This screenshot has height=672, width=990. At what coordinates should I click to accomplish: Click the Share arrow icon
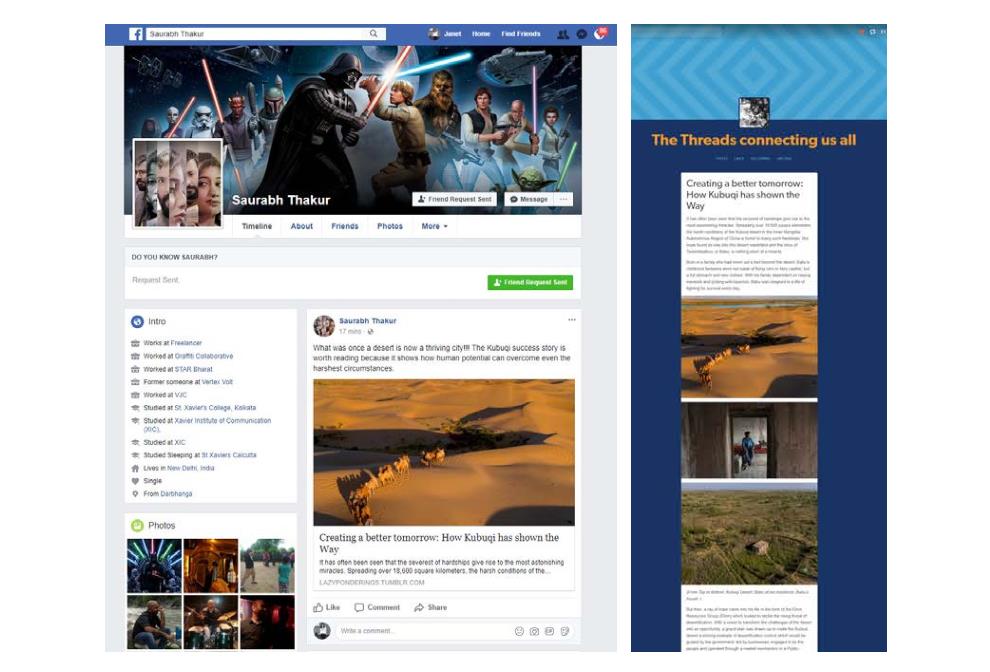click(419, 608)
